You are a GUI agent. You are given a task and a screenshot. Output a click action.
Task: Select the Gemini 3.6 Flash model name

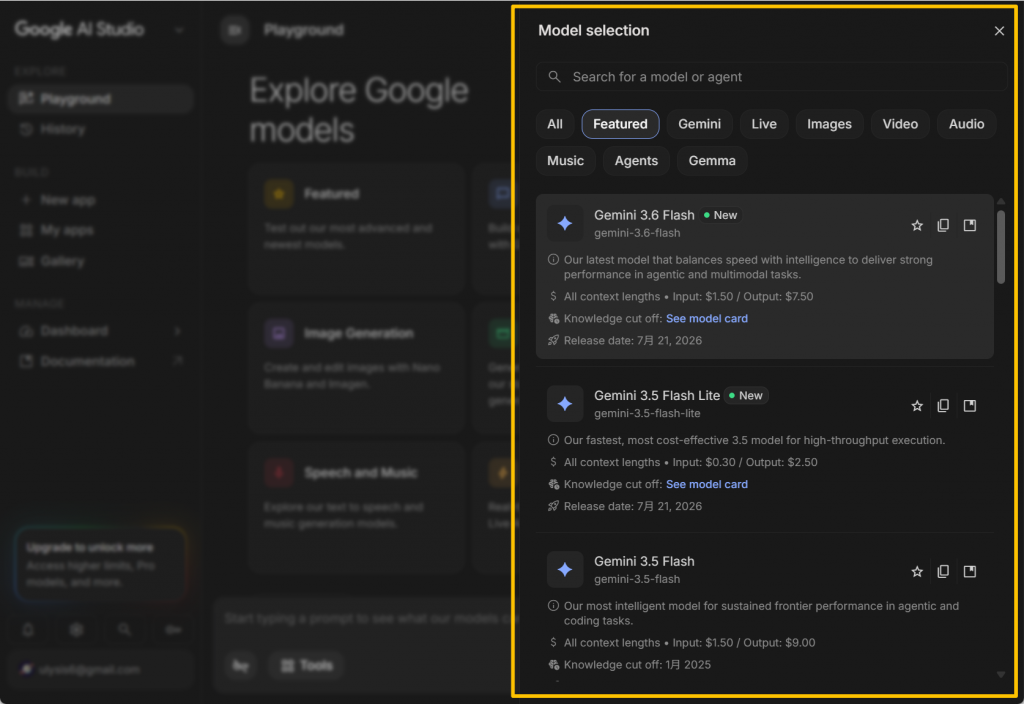pos(644,215)
